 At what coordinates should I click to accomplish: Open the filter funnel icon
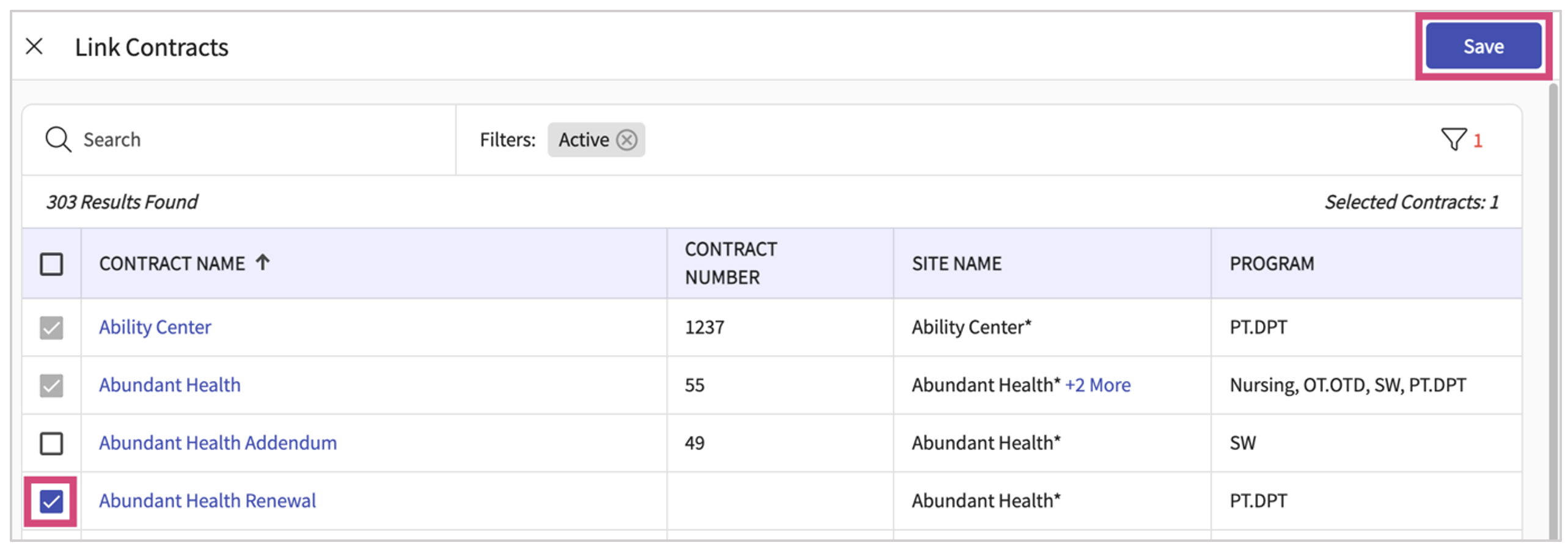pyautogui.click(x=1453, y=139)
